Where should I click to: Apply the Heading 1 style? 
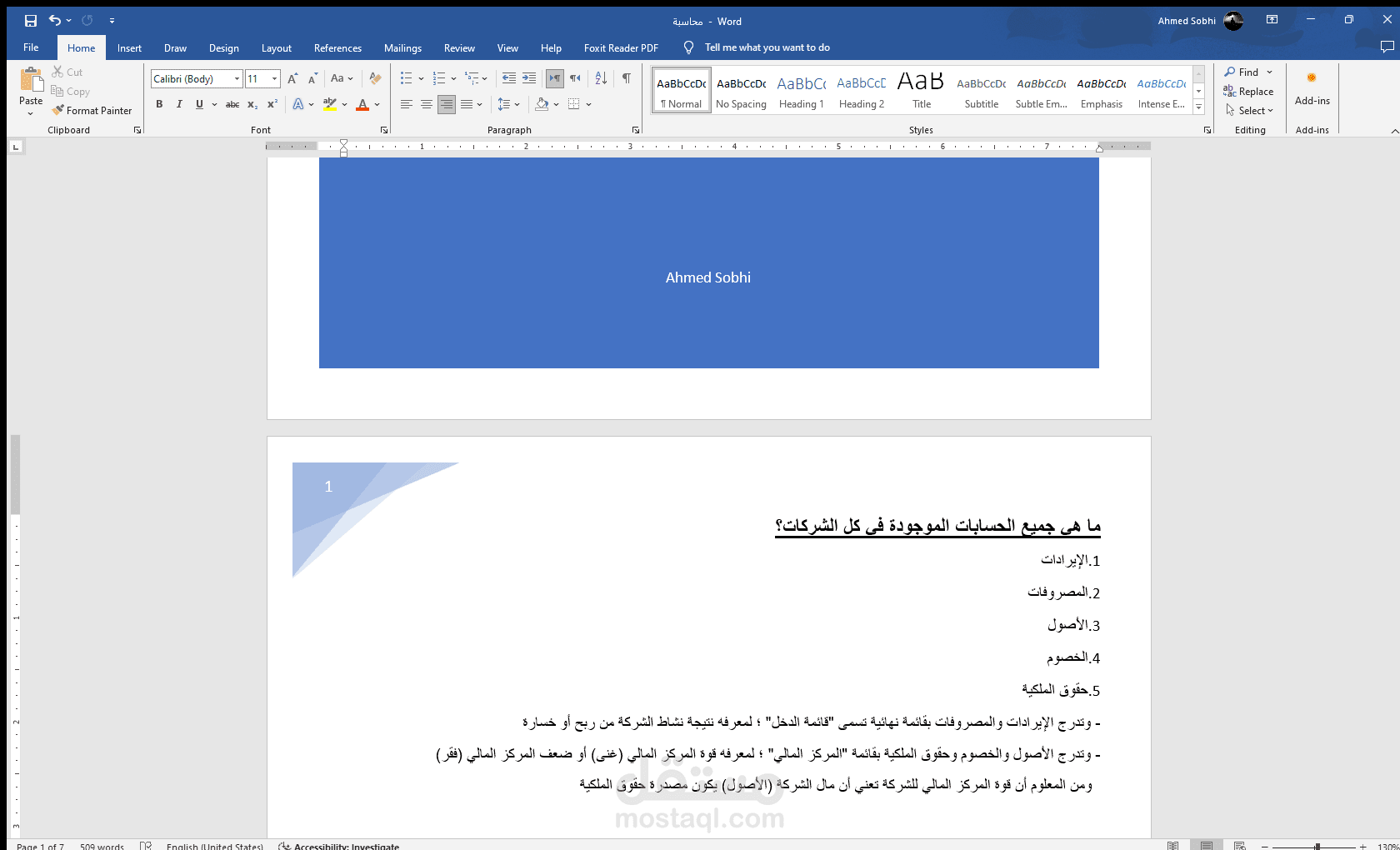coord(801,90)
